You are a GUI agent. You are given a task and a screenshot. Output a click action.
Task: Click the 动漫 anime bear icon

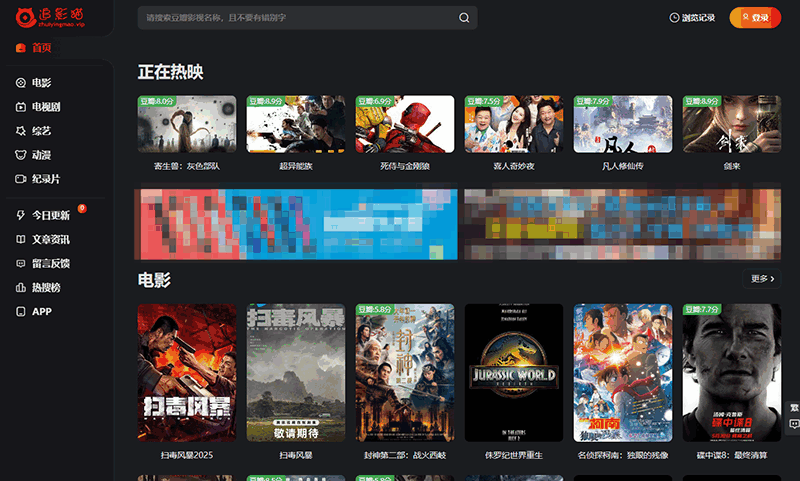pyautogui.click(x=21, y=155)
